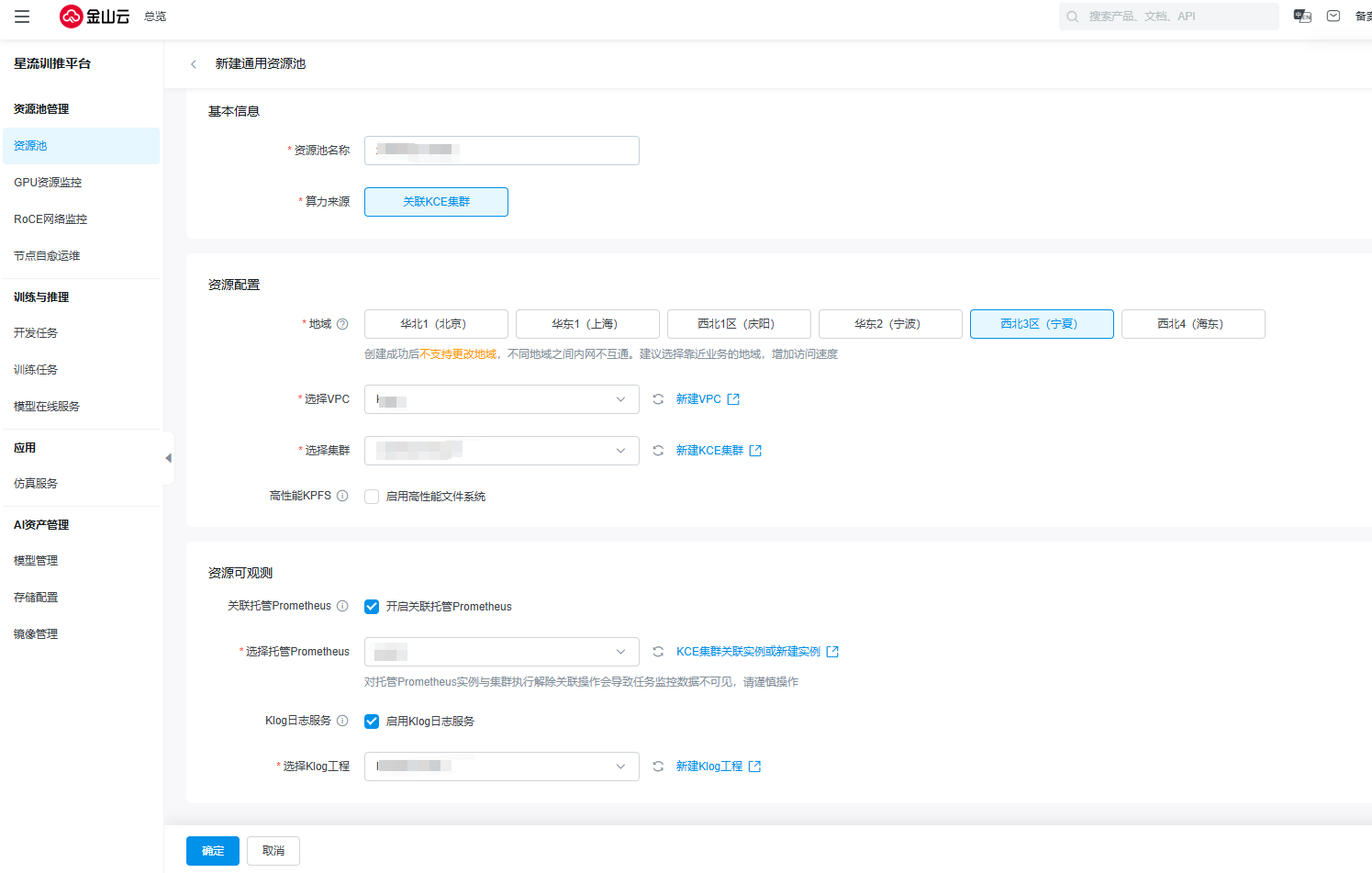Open the hamburger navigation menu
Screen dimensions: 1372x873
(x=22, y=17)
